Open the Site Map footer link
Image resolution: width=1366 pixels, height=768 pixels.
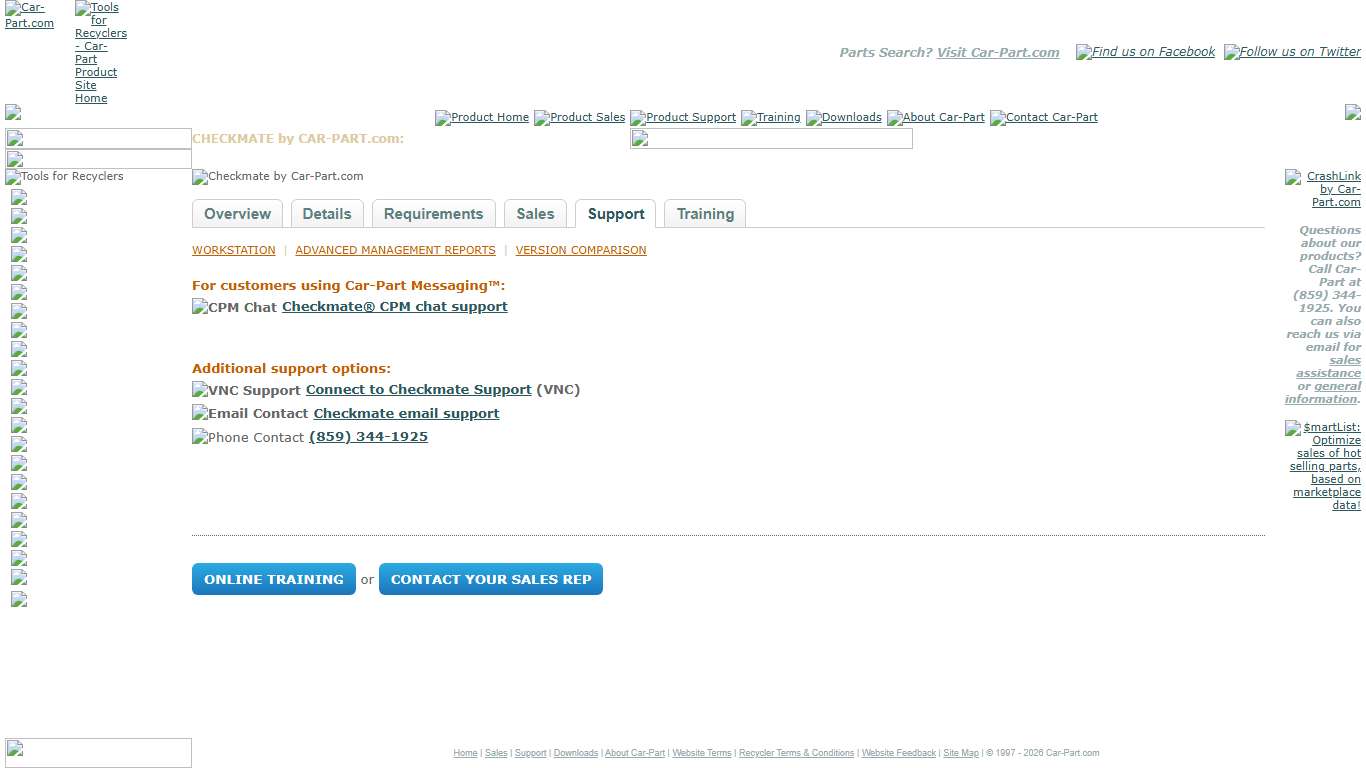pyautogui.click(x=960, y=753)
